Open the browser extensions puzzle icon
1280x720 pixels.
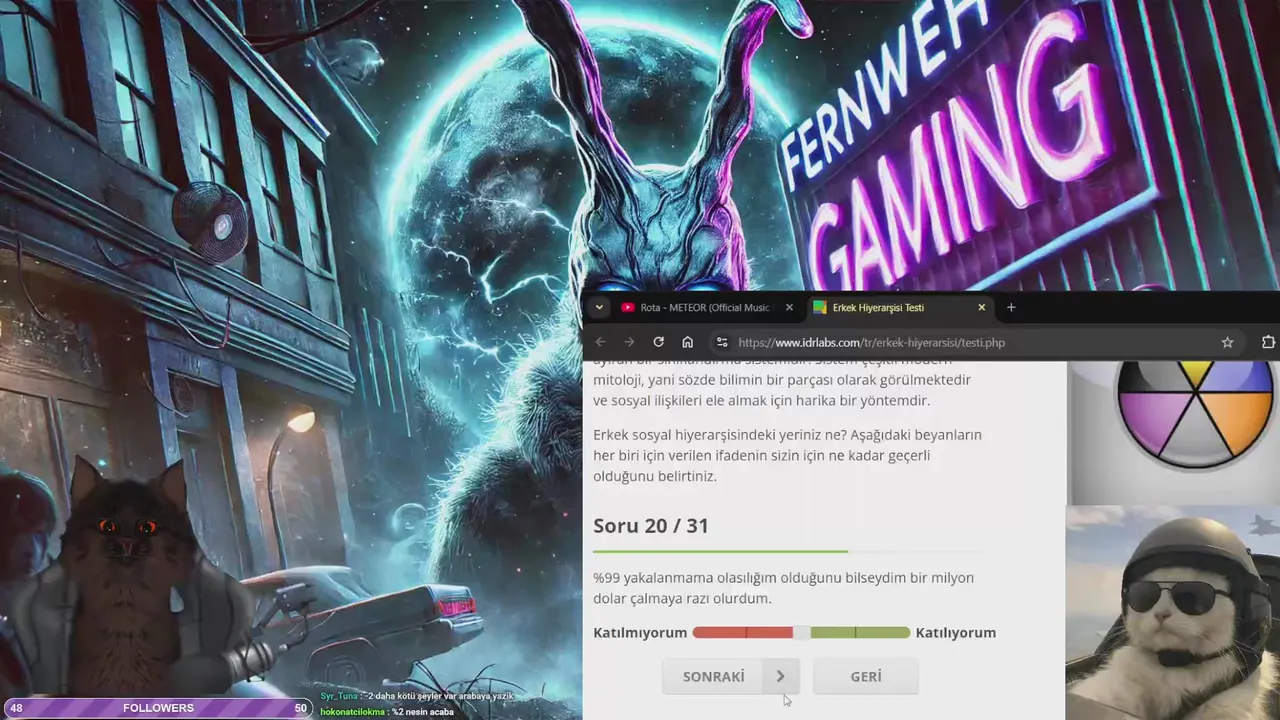(x=1268, y=342)
